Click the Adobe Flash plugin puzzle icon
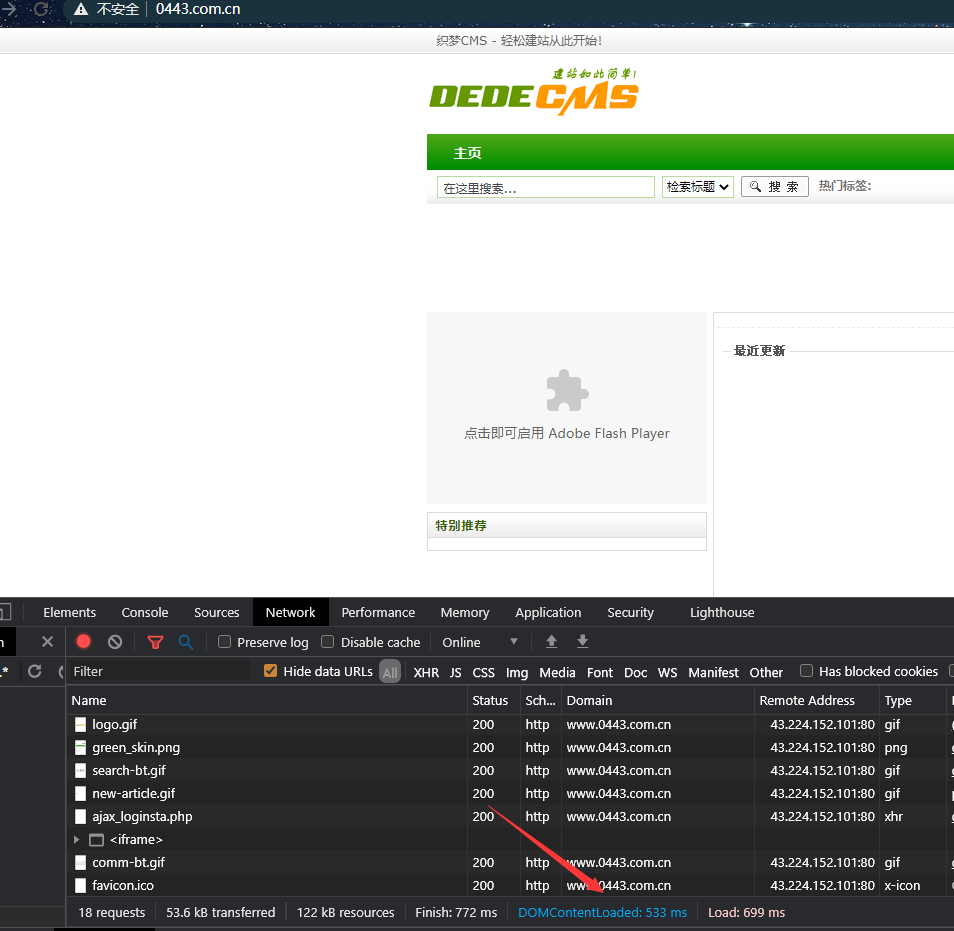The width and height of the screenshot is (954, 931). (567, 391)
